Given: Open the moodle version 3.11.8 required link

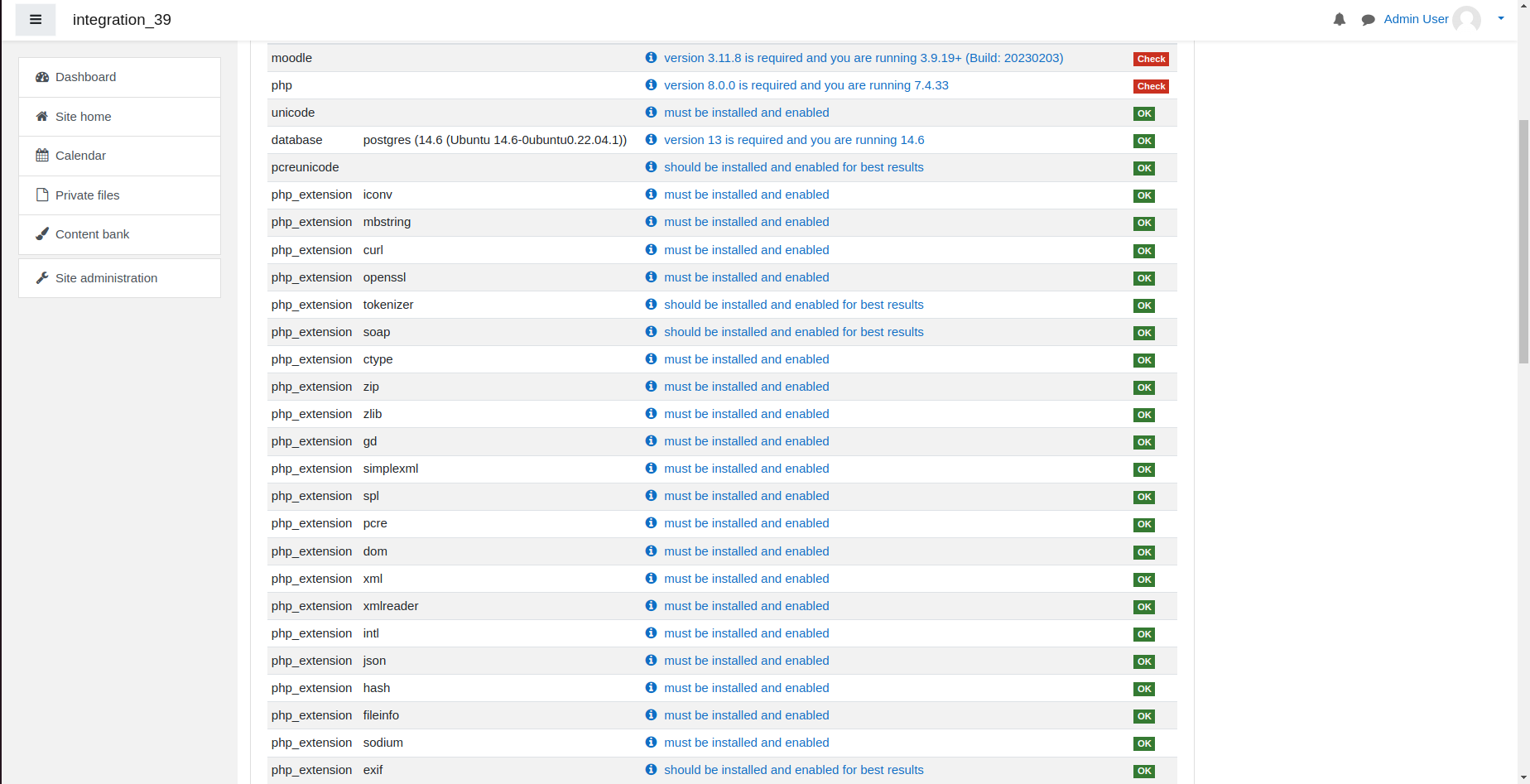Looking at the screenshot, I should point(864,58).
